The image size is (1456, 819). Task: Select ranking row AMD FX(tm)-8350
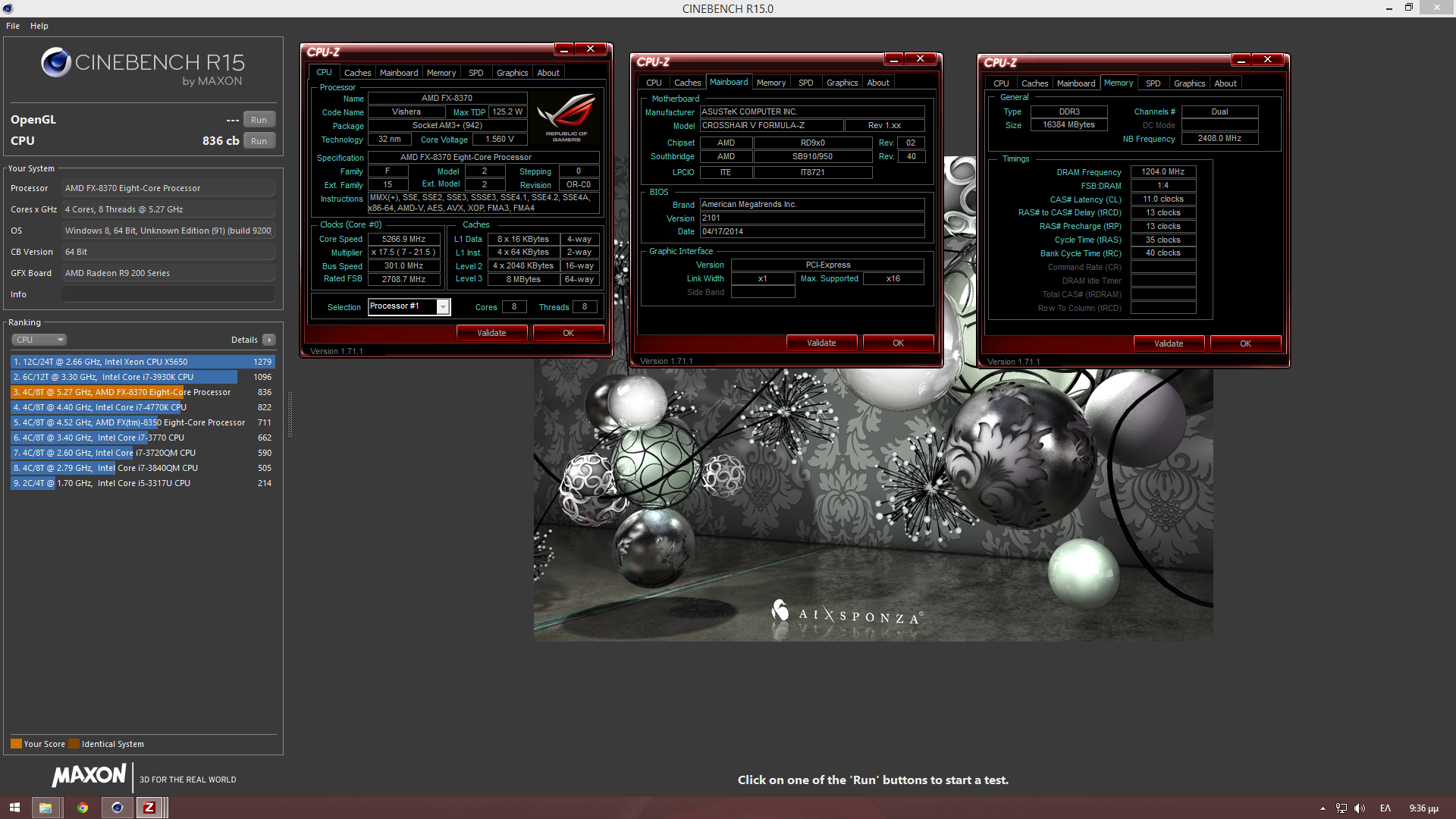[143, 422]
